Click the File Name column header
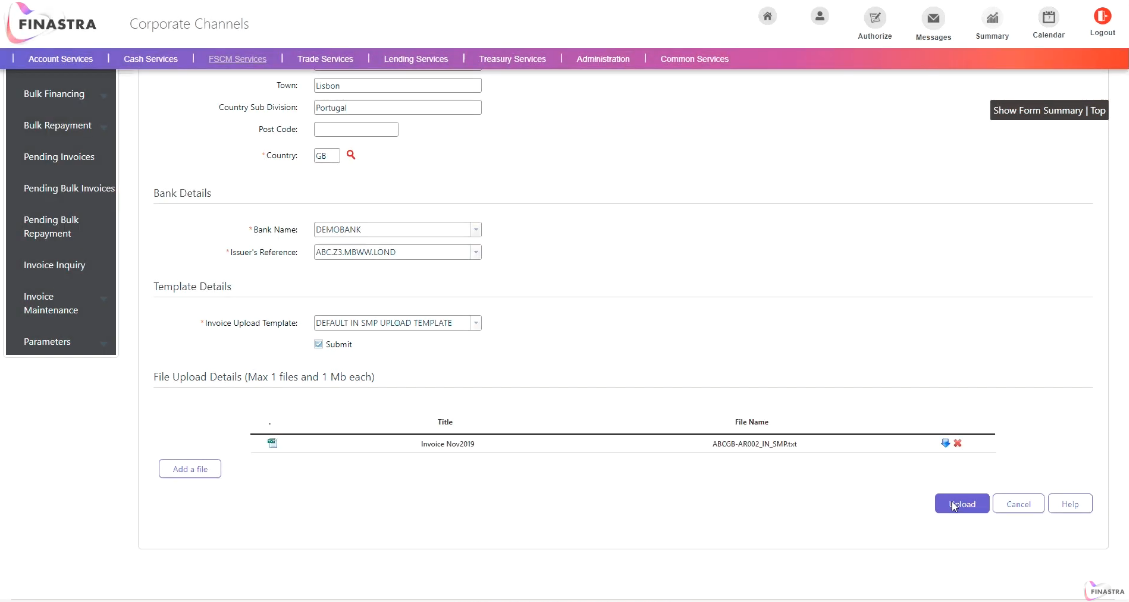Screen dimensions: 1129x602 [x=752, y=422]
